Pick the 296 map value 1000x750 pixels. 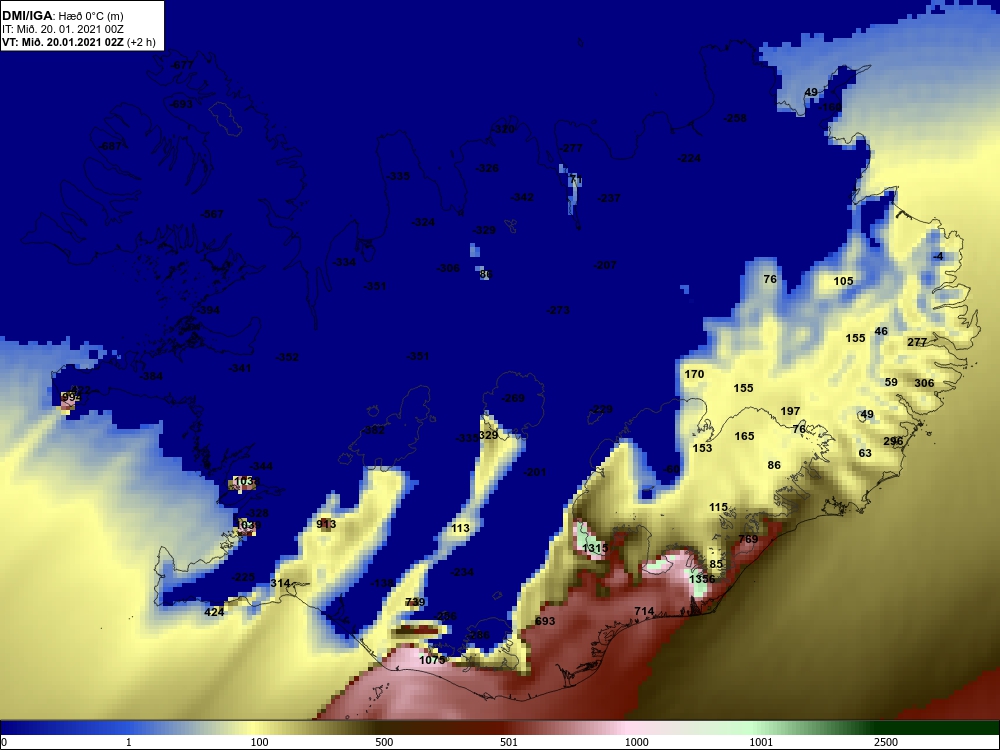point(893,441)
